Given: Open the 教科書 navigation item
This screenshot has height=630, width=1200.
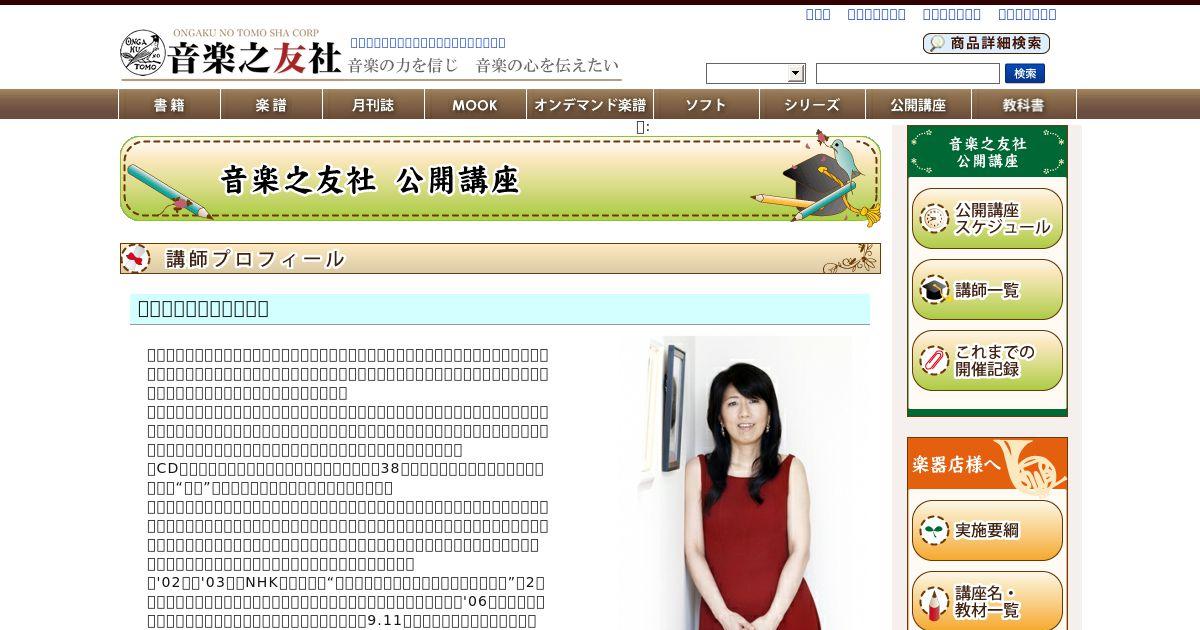Looking at the screenshot, I should pos(1024,104).
